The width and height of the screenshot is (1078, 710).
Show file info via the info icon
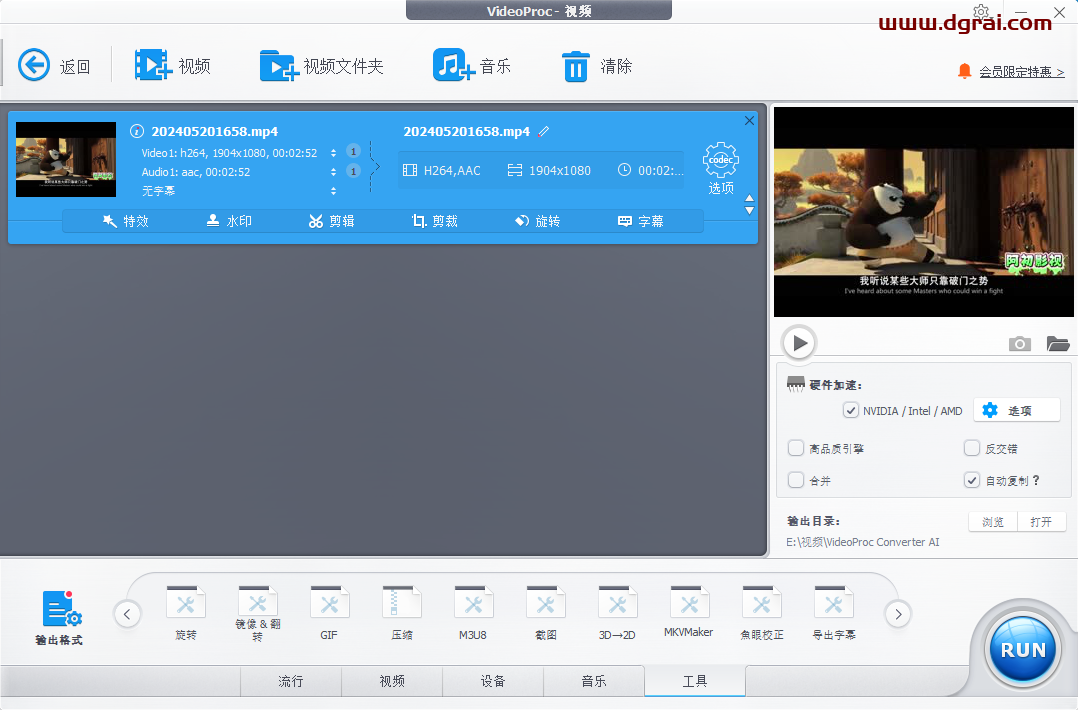click(x=137, y=131)
